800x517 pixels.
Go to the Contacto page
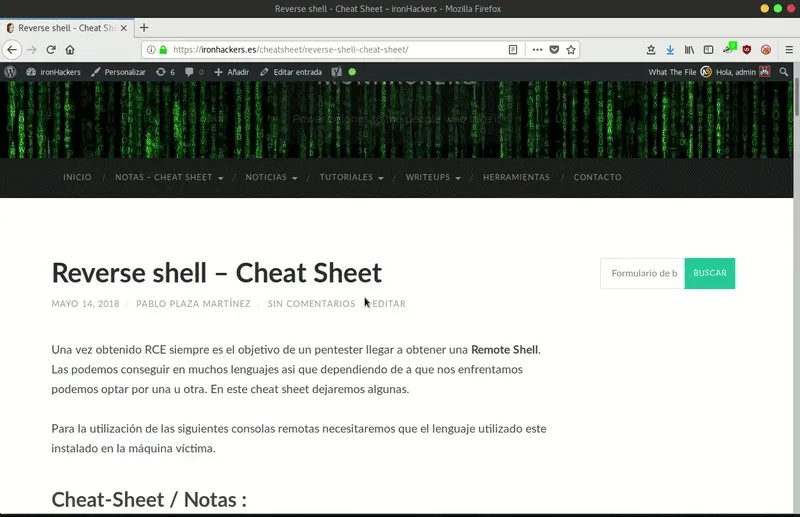pyautogui.click(x=597, y=177)
